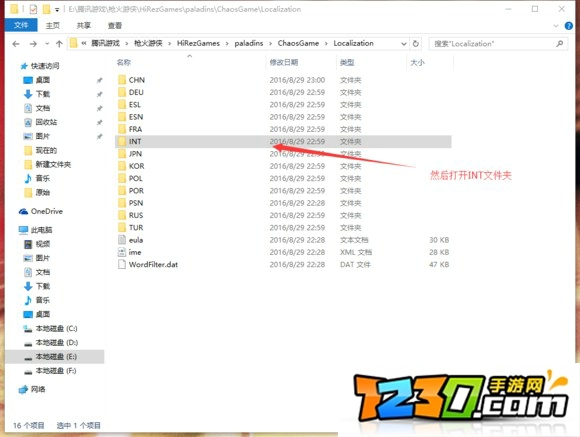Go forward with the forward arrow
This screenshot has width=580, height=437.
[33, 44]
